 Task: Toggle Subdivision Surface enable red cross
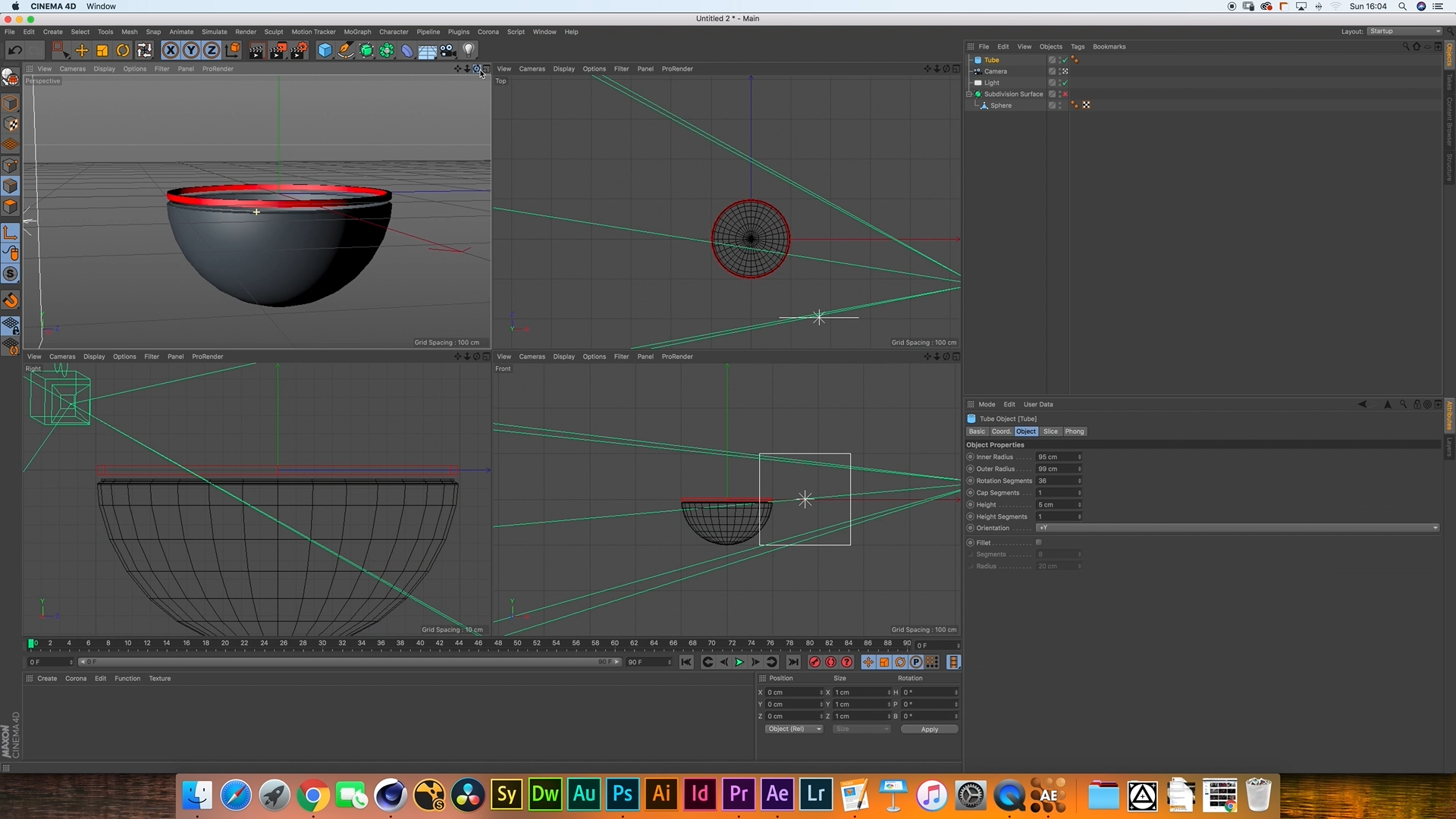point(1065,94)
